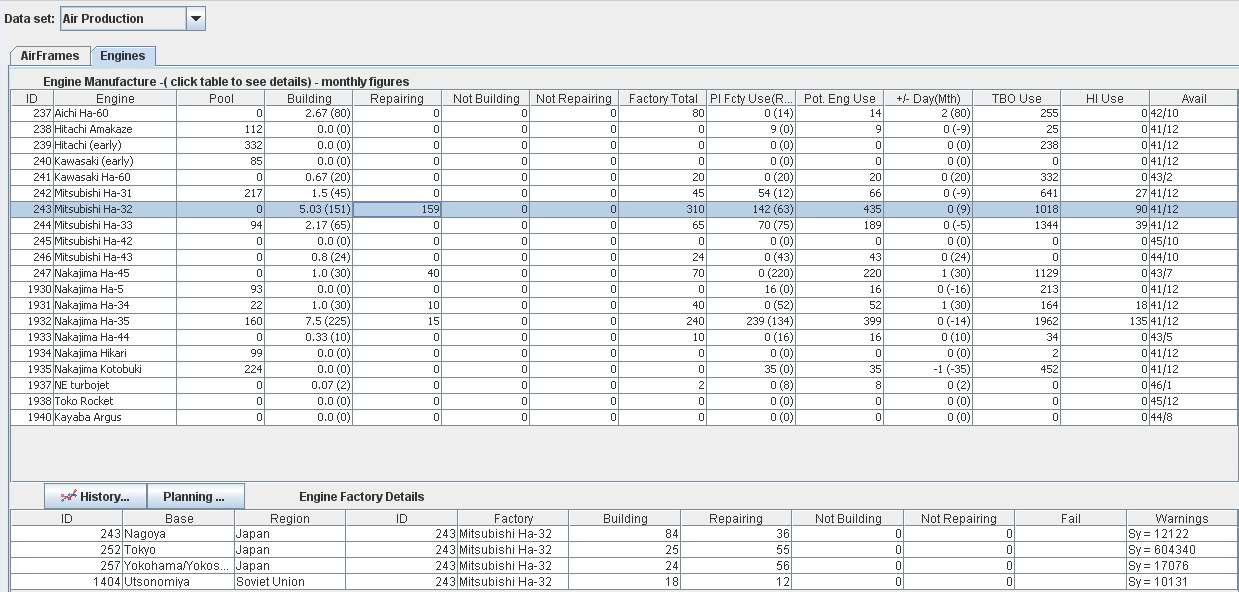Open the History button

pos(95,496)
